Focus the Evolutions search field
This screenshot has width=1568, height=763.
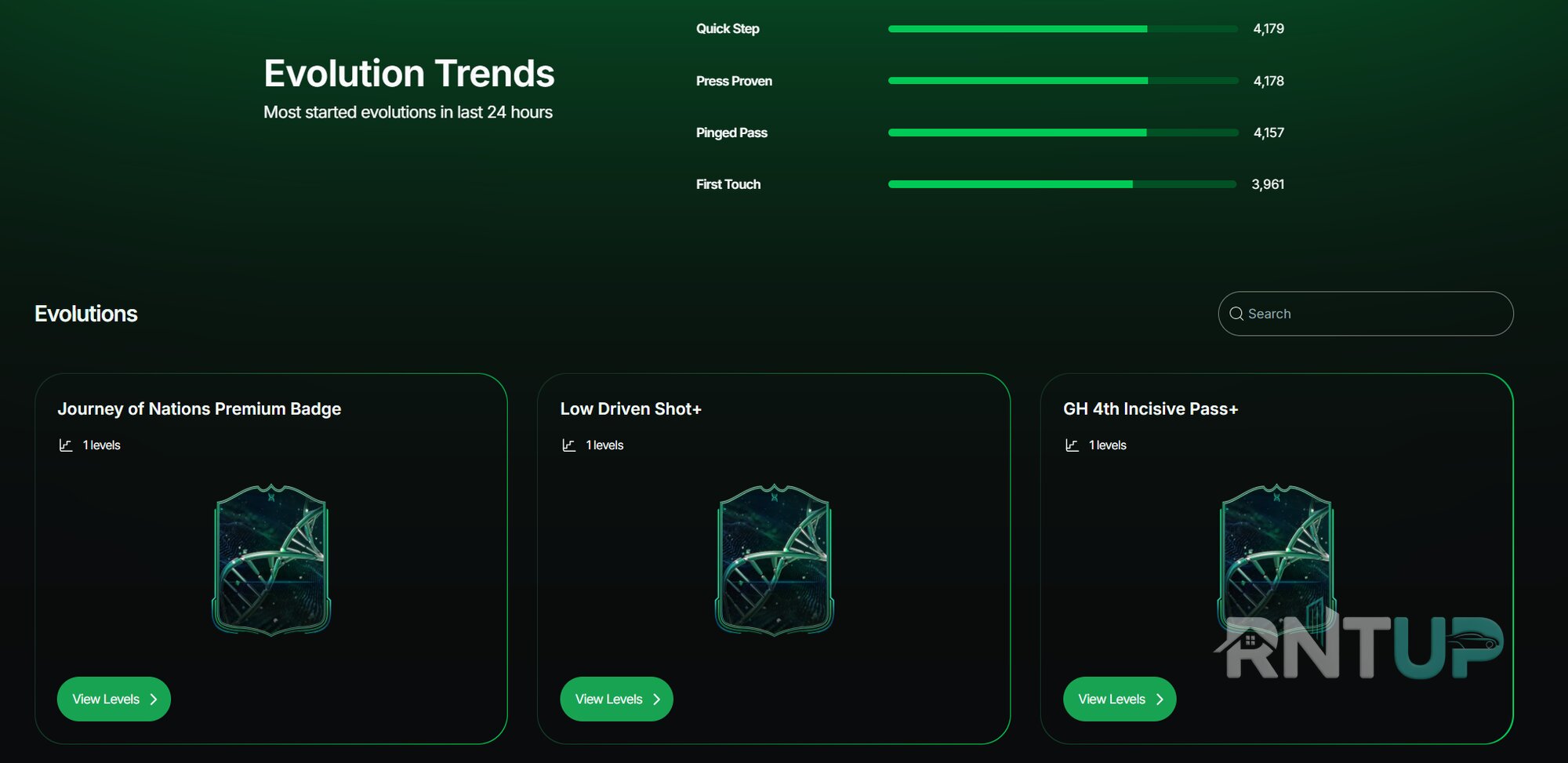(x=1366, y=314)
